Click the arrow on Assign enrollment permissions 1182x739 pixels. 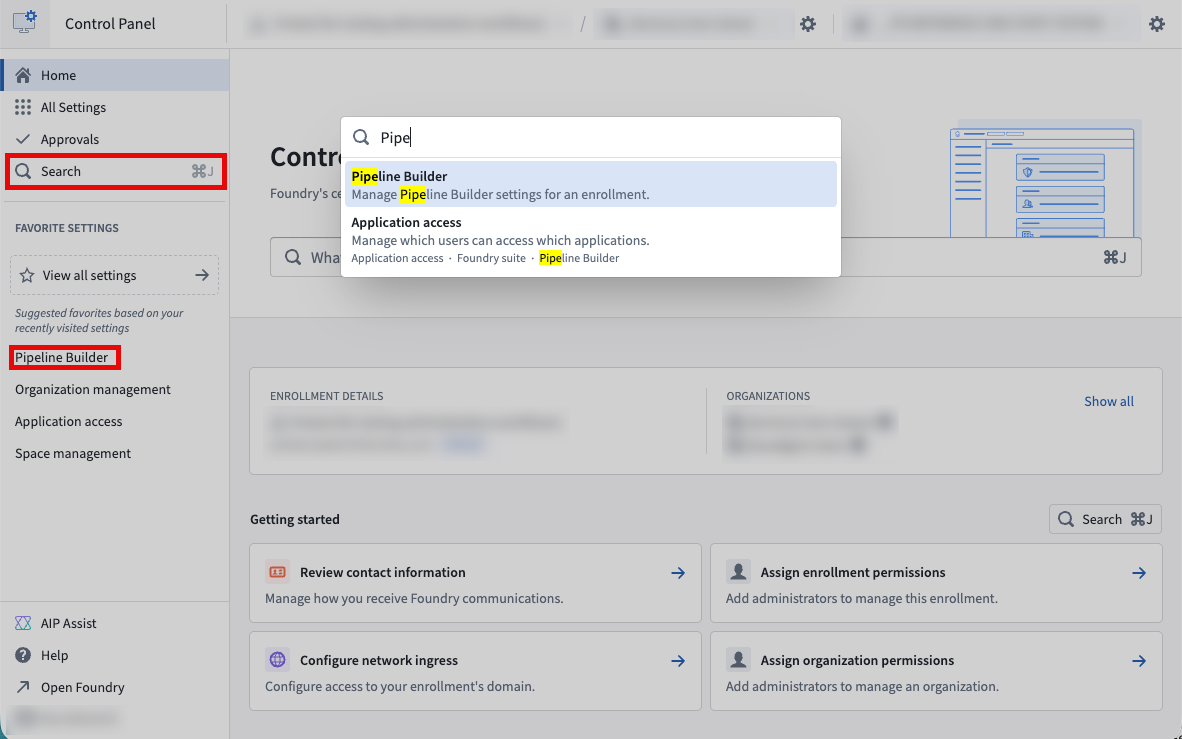coord(1139,573)
